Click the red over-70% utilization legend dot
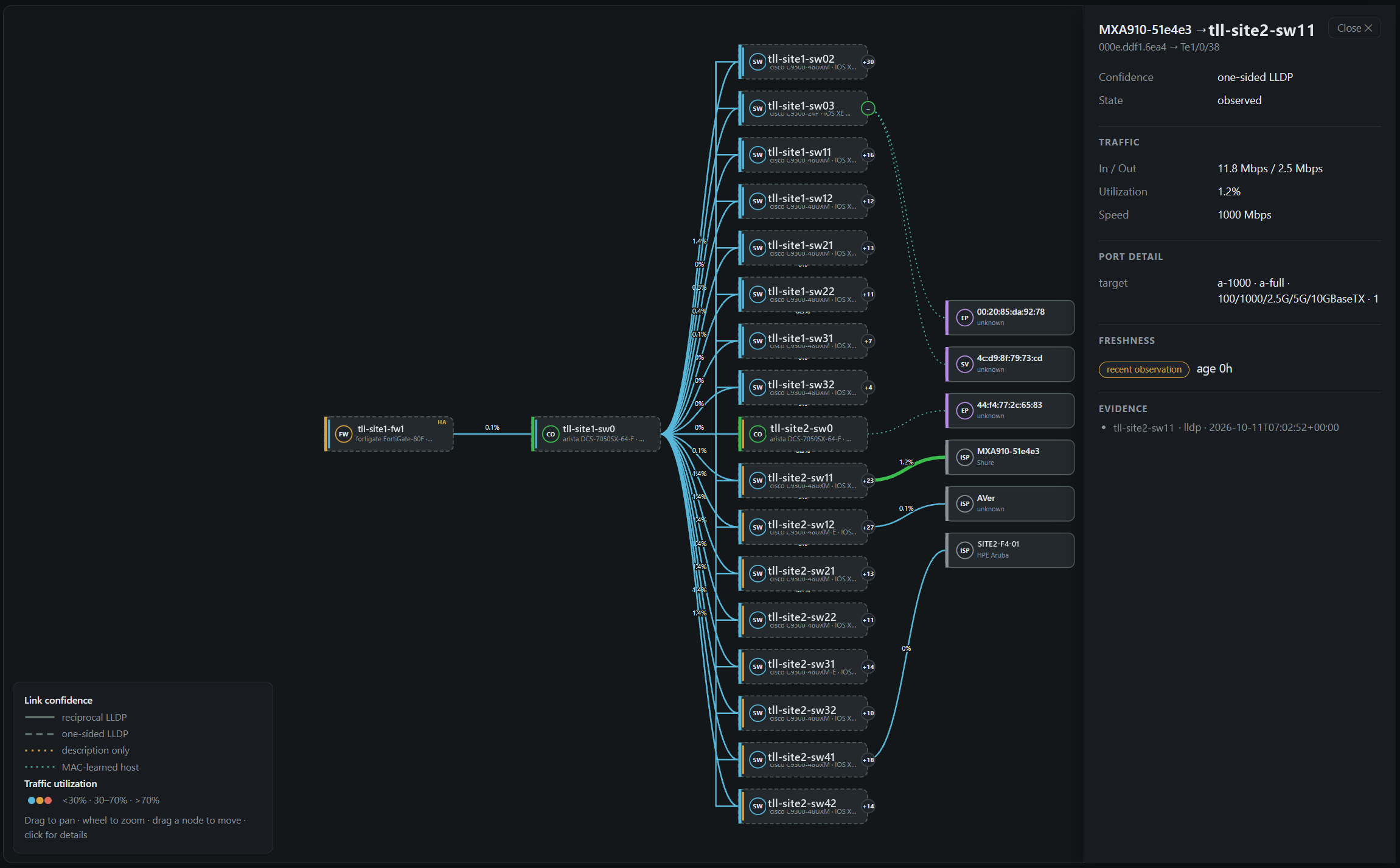The image size is (1400, 868). (48, 800)
